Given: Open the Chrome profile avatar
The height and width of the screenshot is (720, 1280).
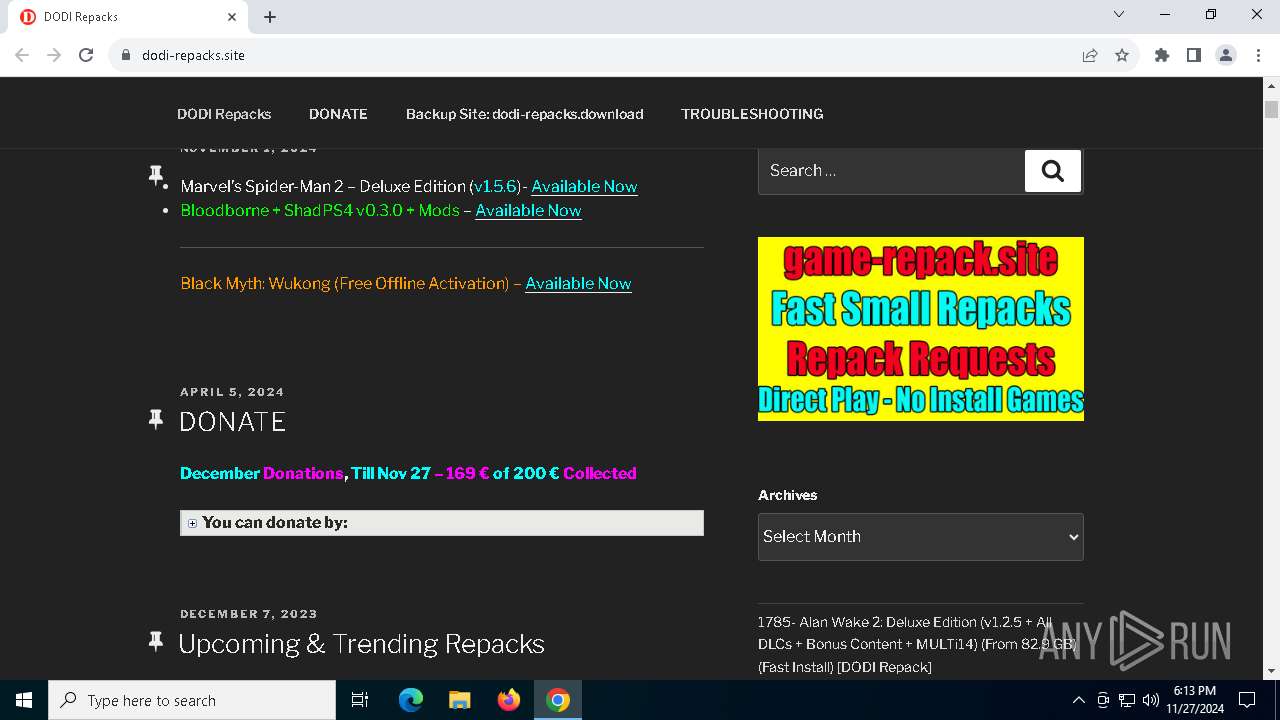Looking at the screenshot, I should pyautogui.click(x=1226, y=55).
